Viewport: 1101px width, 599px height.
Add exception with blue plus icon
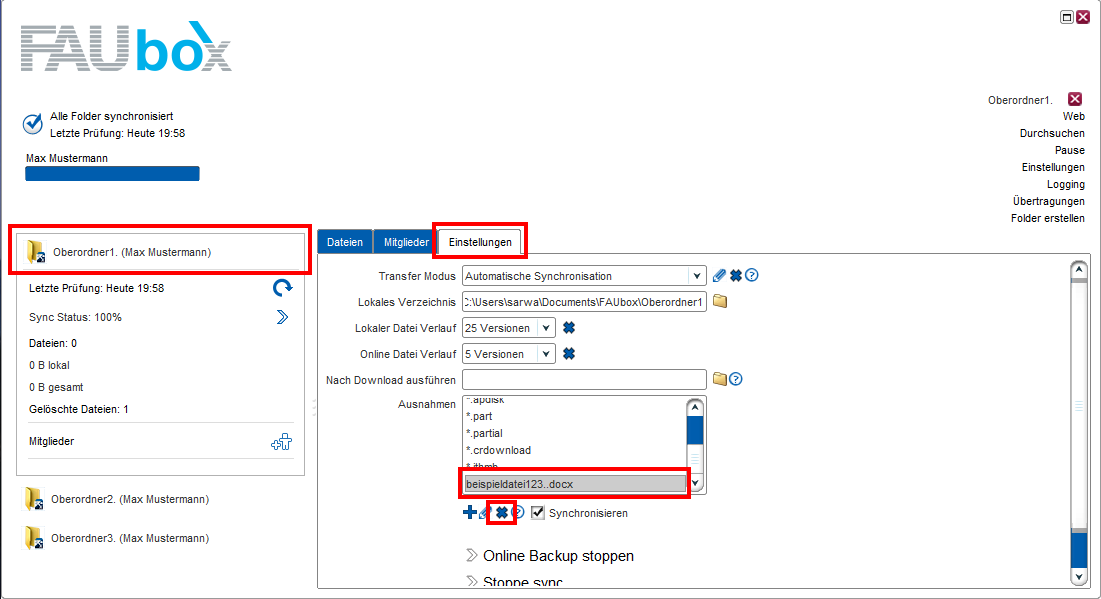click(x=470, y=513)
